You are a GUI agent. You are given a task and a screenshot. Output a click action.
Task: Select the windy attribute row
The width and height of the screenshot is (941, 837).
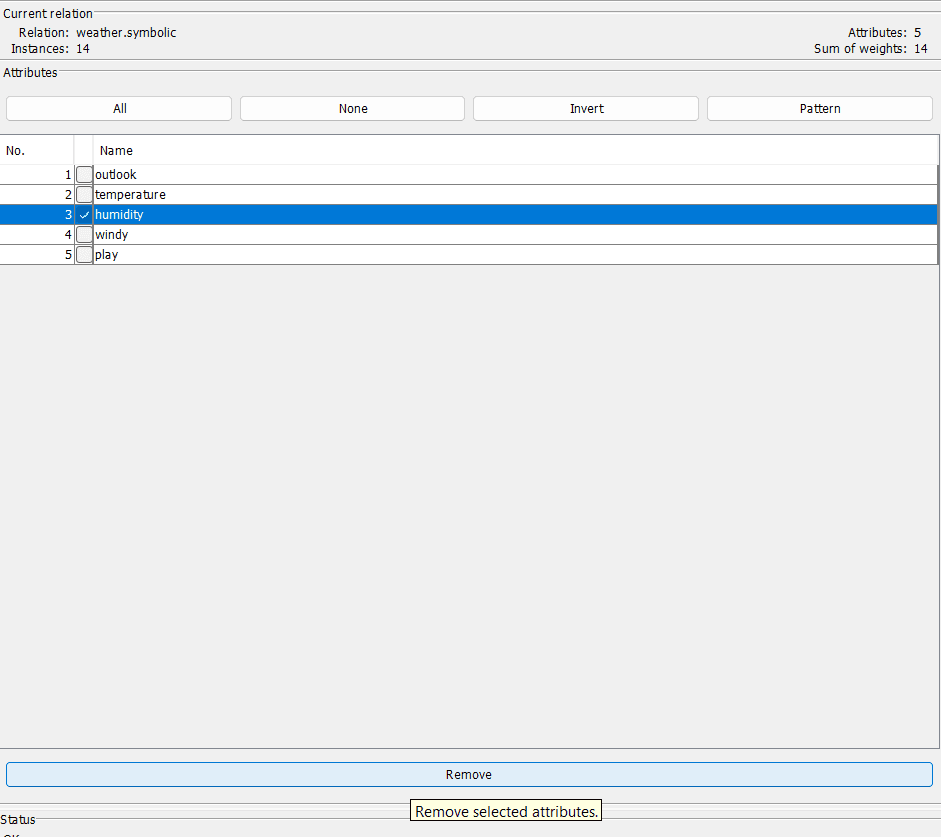(x=469, y=235)
